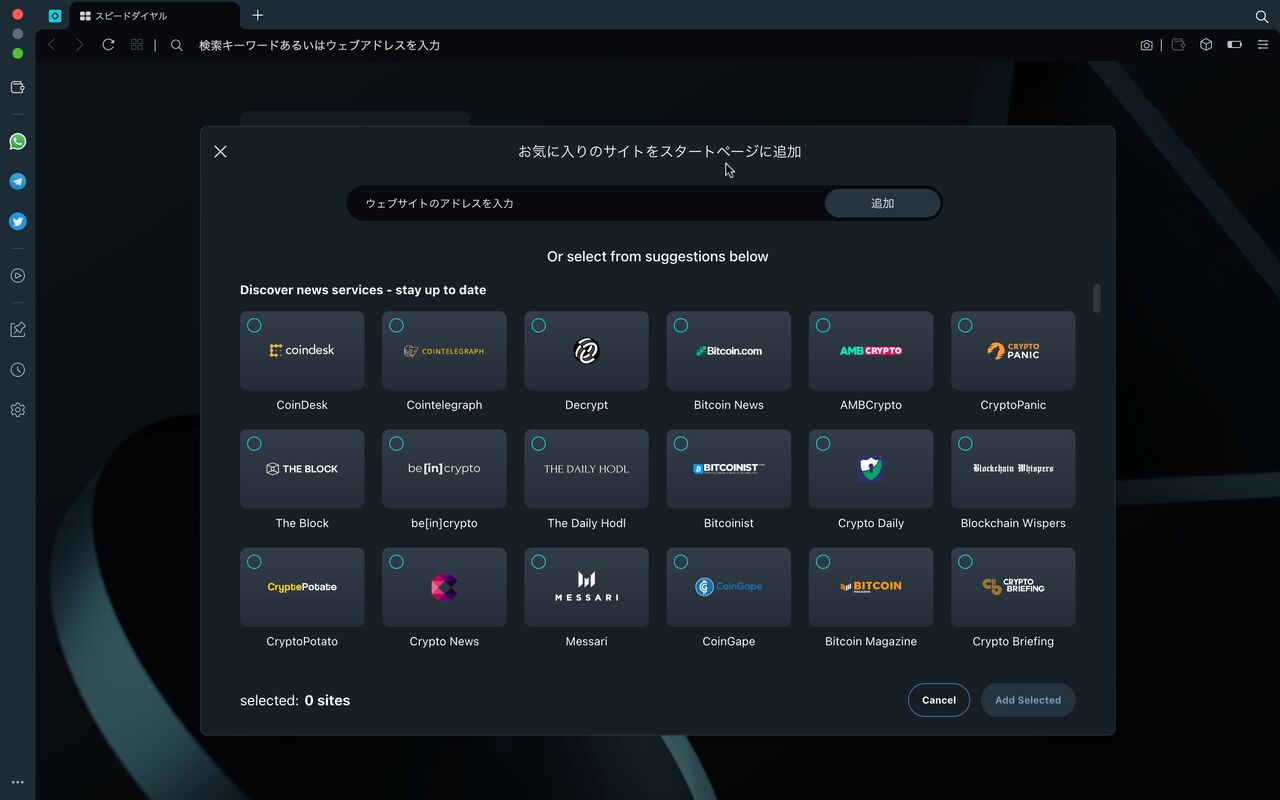Click the three-dots sidebar setup icon
The image size is (1280, 800).
pyautogui.click(x=18, y=783)
